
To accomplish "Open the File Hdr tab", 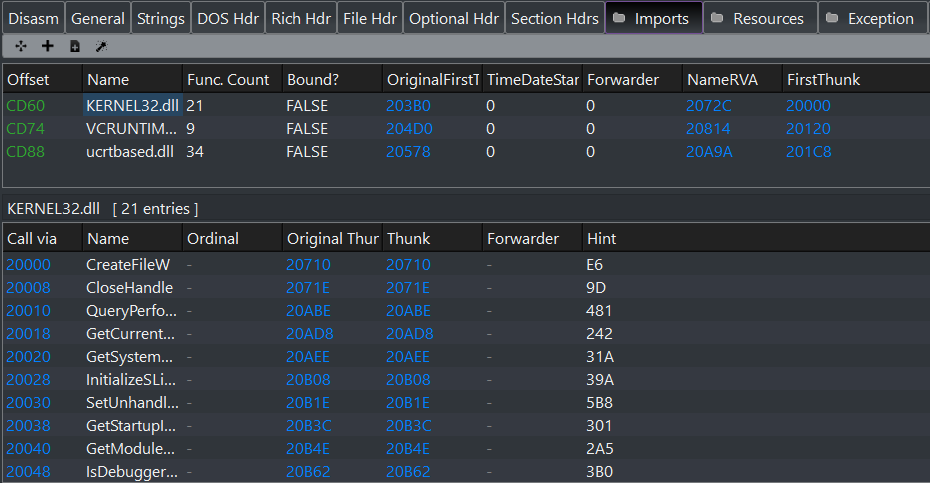I will [370, 18].
